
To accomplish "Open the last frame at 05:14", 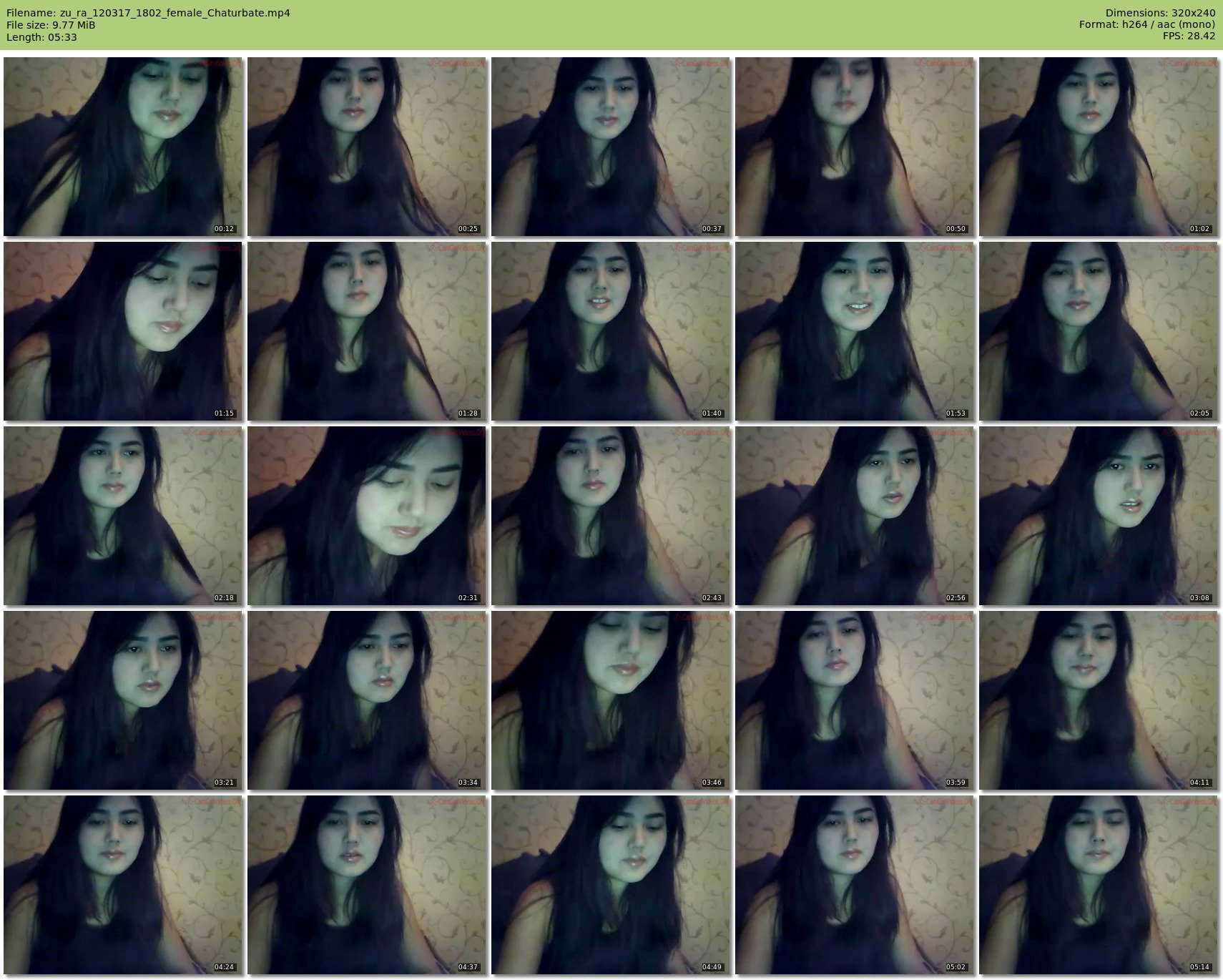I will pos(1099,885).
